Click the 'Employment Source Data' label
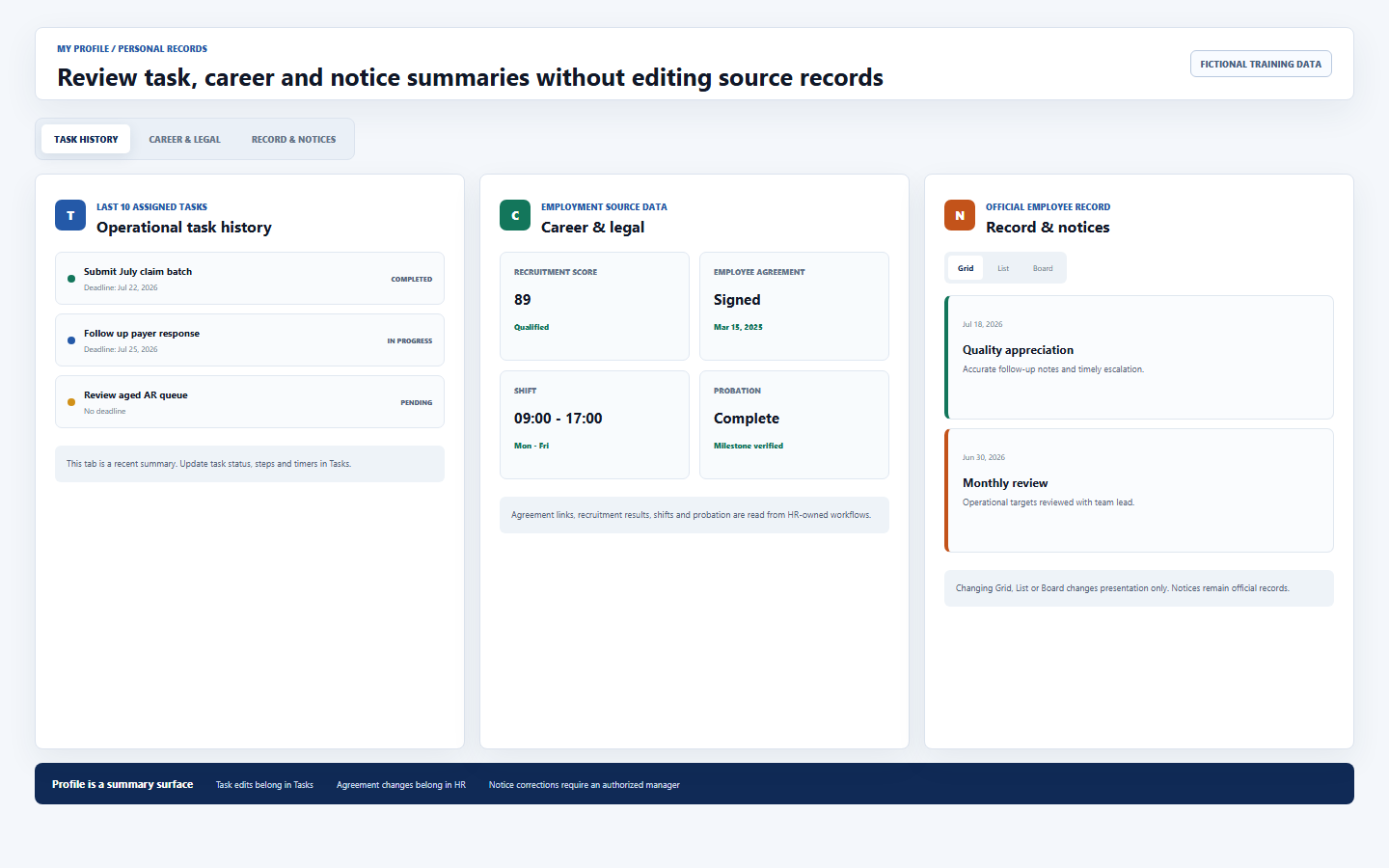Screen dimensions: 1389x868 pos(604,206)
